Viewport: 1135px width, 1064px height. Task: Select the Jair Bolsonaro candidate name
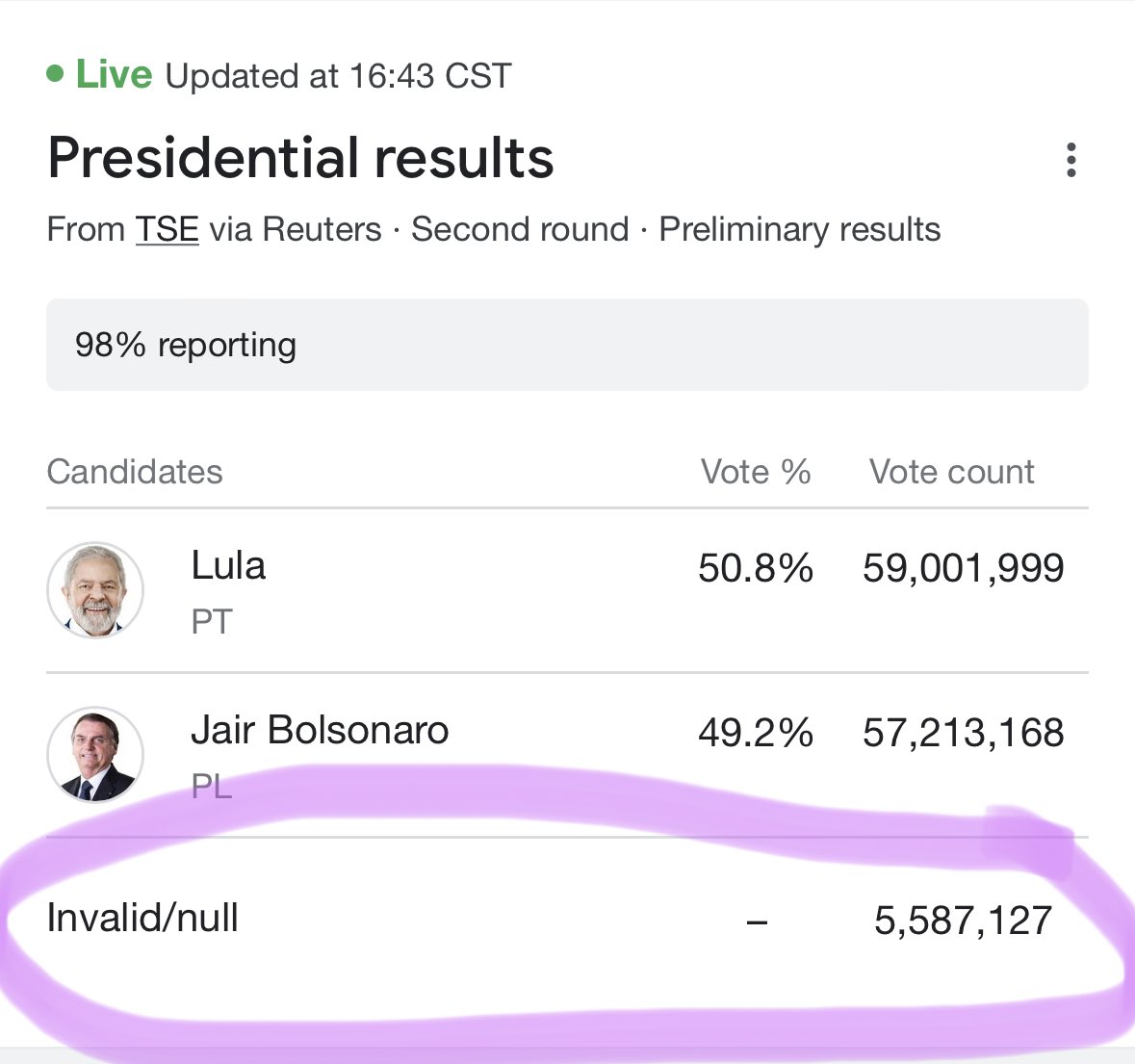coord(320,730)
